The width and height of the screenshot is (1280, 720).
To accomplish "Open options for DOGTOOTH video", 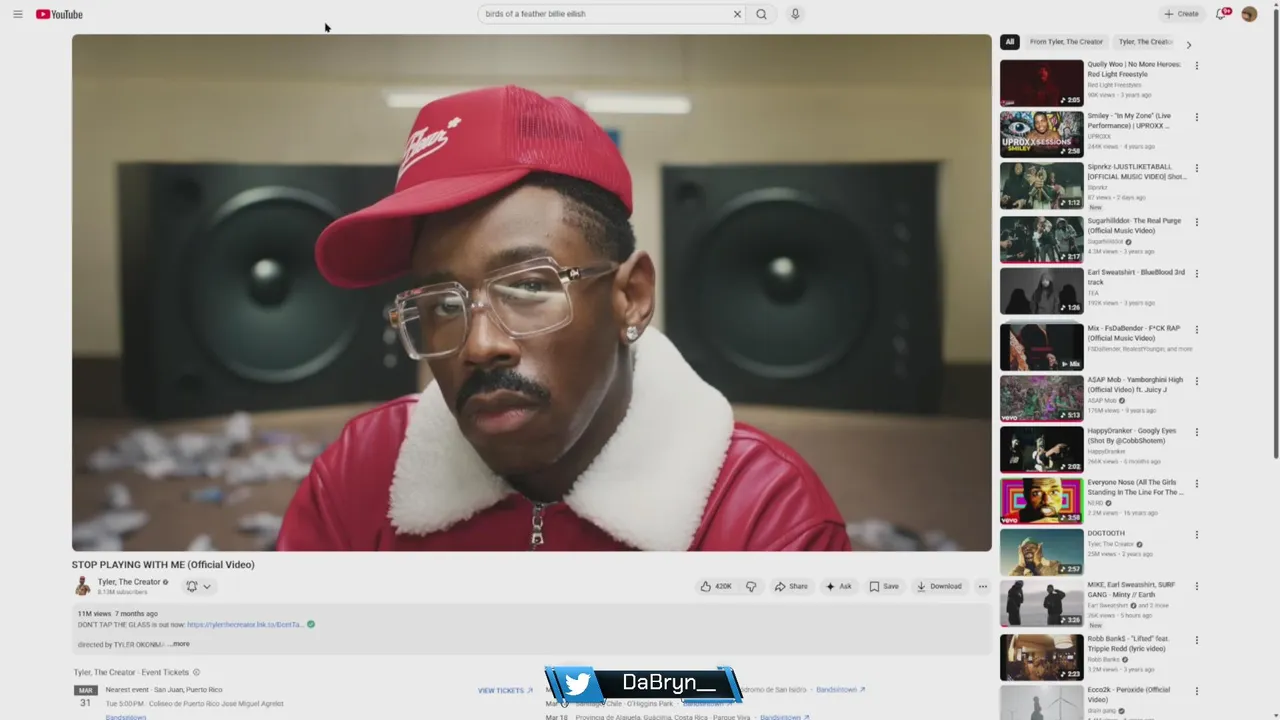I will click(x=1196, y=535).
